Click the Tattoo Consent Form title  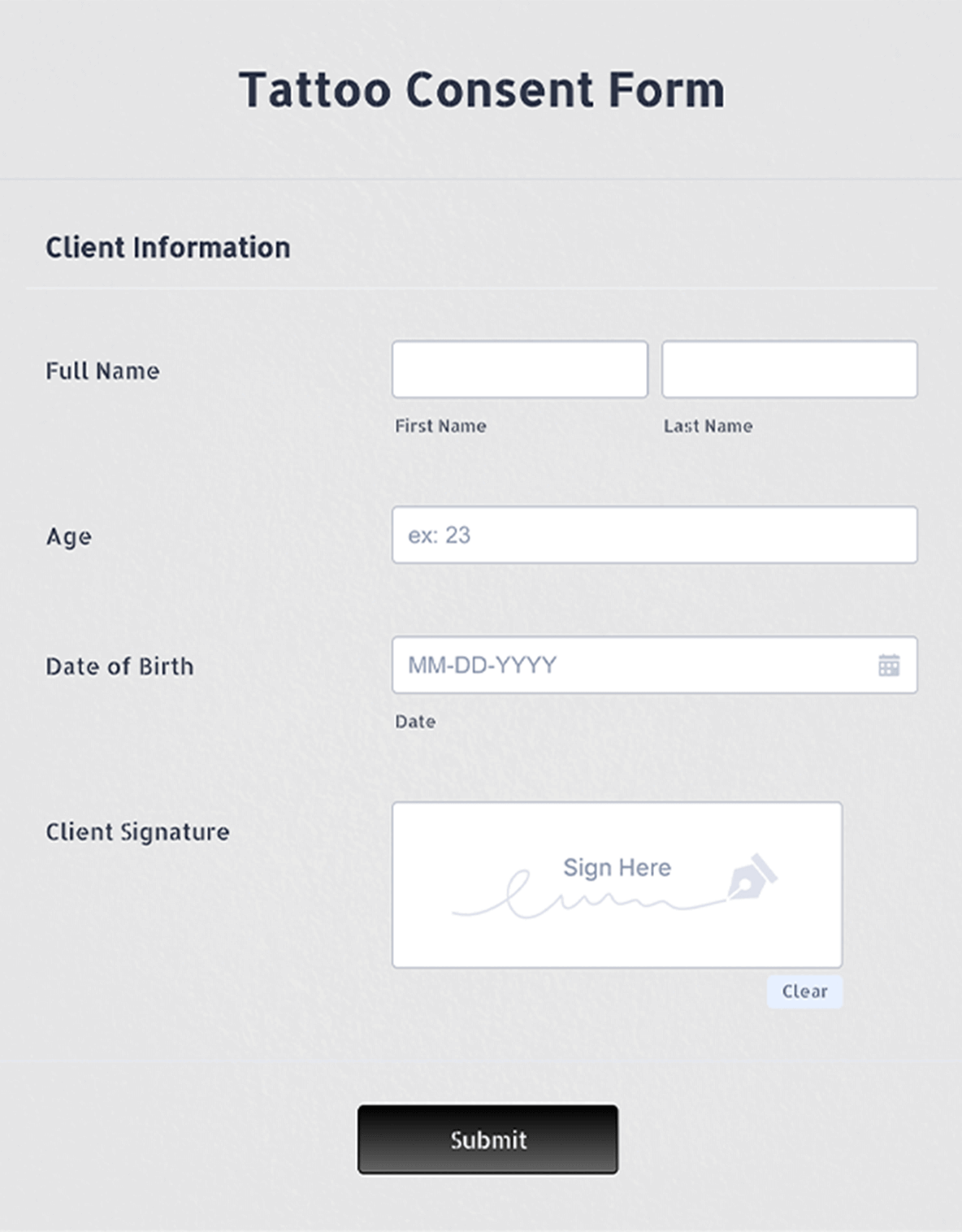tap(482, 89)
